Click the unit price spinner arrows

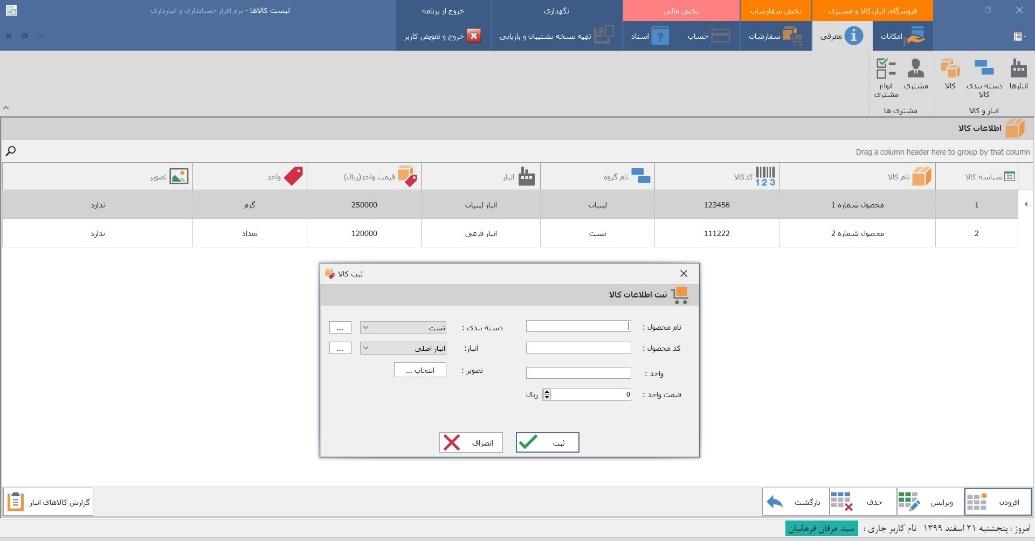pyautogui.click(x=546, y=394)
